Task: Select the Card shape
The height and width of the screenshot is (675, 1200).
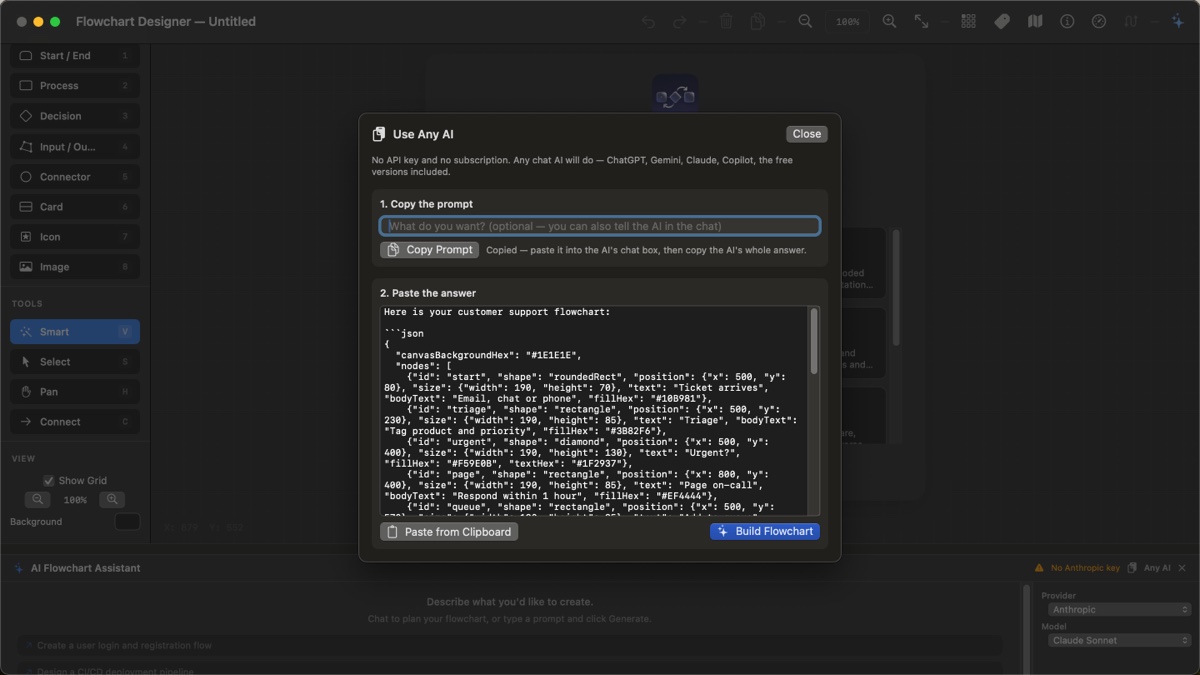Action: tap(75, 207)
